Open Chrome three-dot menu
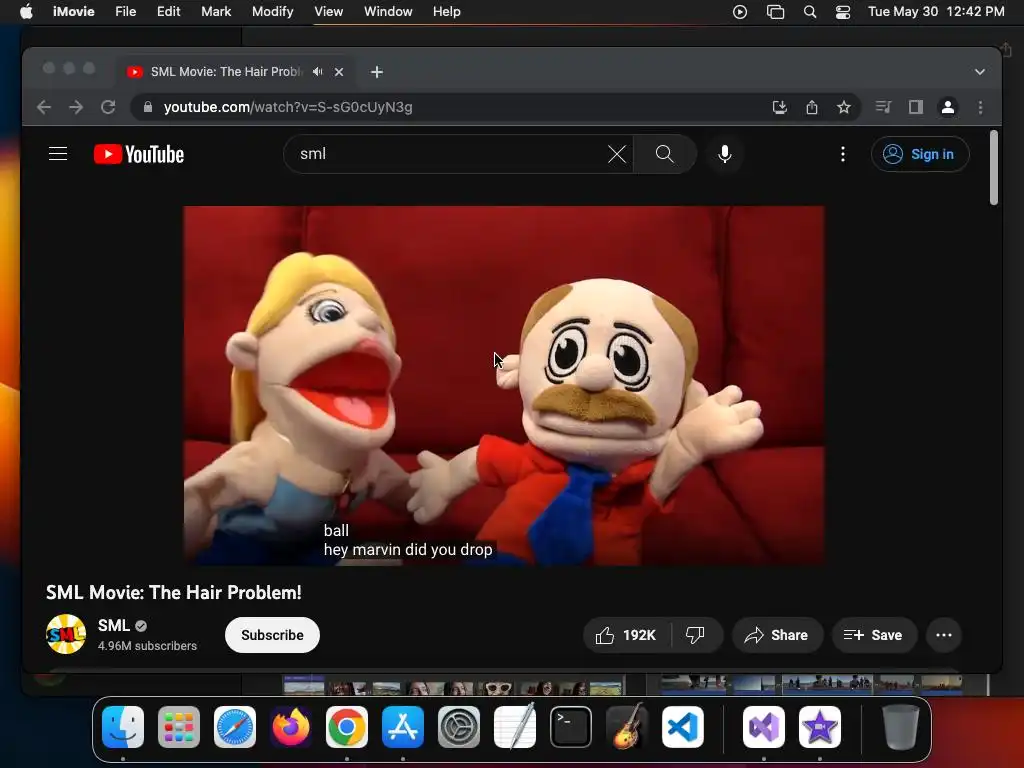The width and height of the screenshot is (1024, 768). click(x=980, y=107)
